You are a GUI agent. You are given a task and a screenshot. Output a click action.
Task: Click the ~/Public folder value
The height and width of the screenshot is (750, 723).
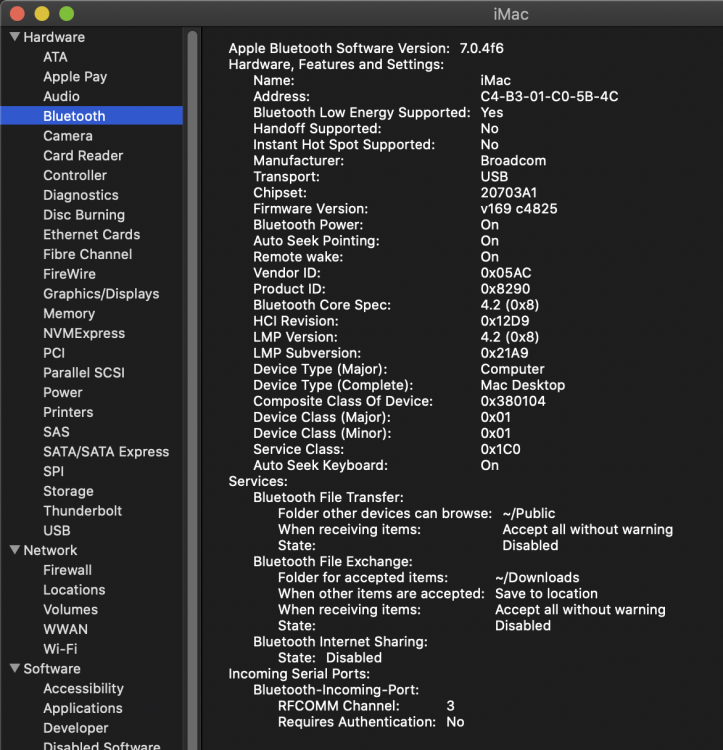[x=529, y=514]
